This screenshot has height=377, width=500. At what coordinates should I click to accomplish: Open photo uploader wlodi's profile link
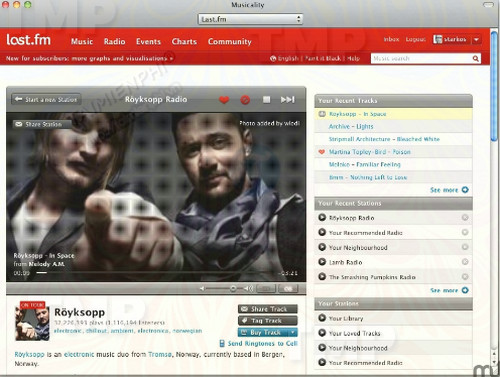292,123
